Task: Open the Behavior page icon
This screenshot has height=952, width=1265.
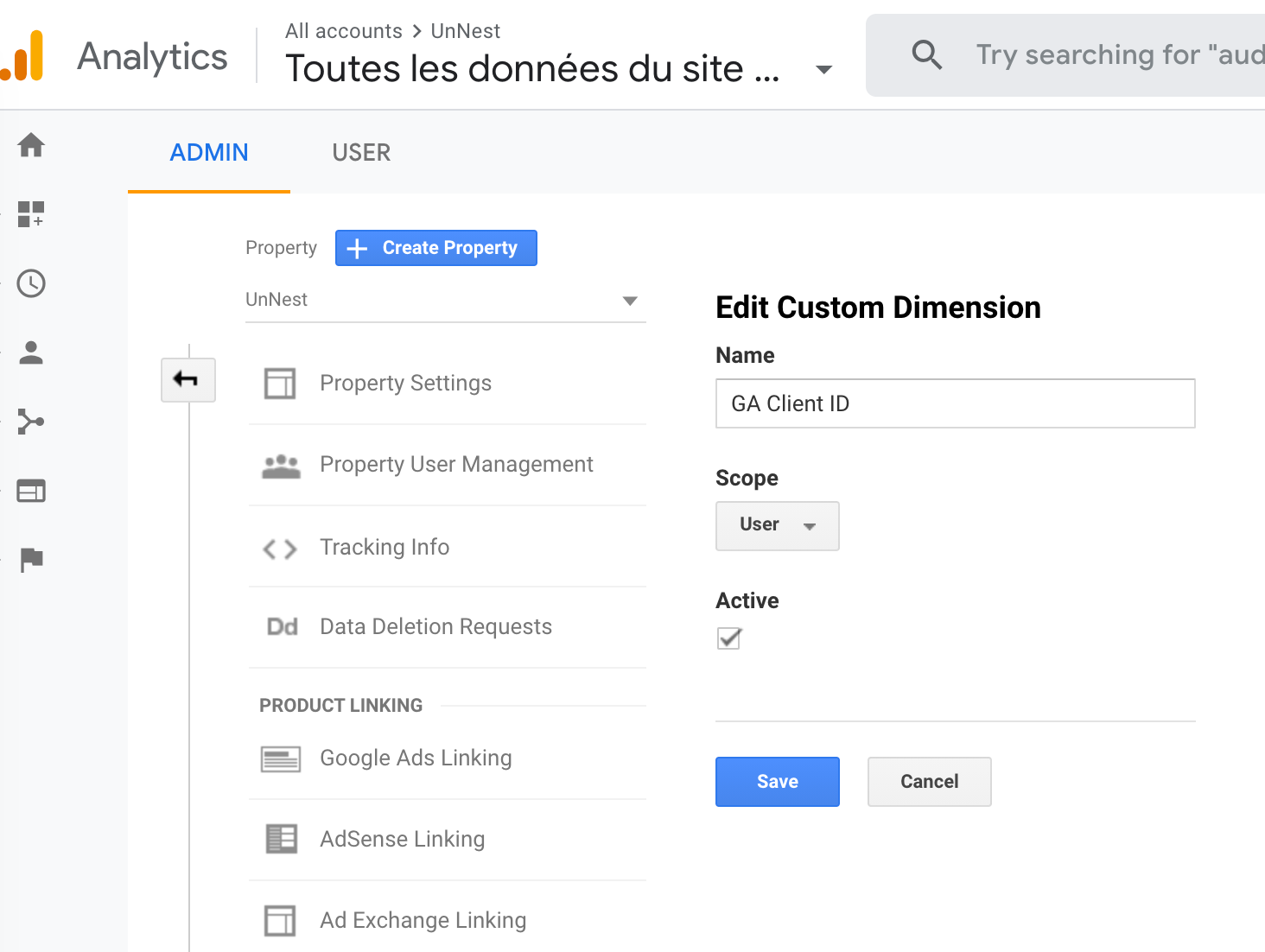Action: 31,491
